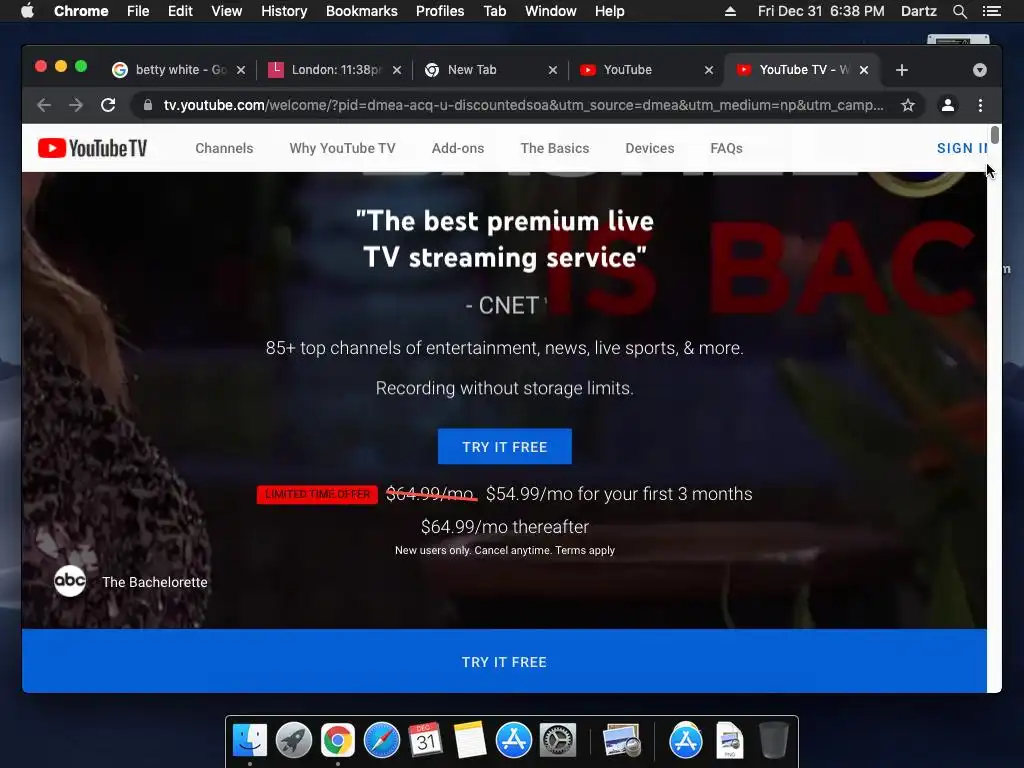Click the SIGN IN link

coord(961,148)
